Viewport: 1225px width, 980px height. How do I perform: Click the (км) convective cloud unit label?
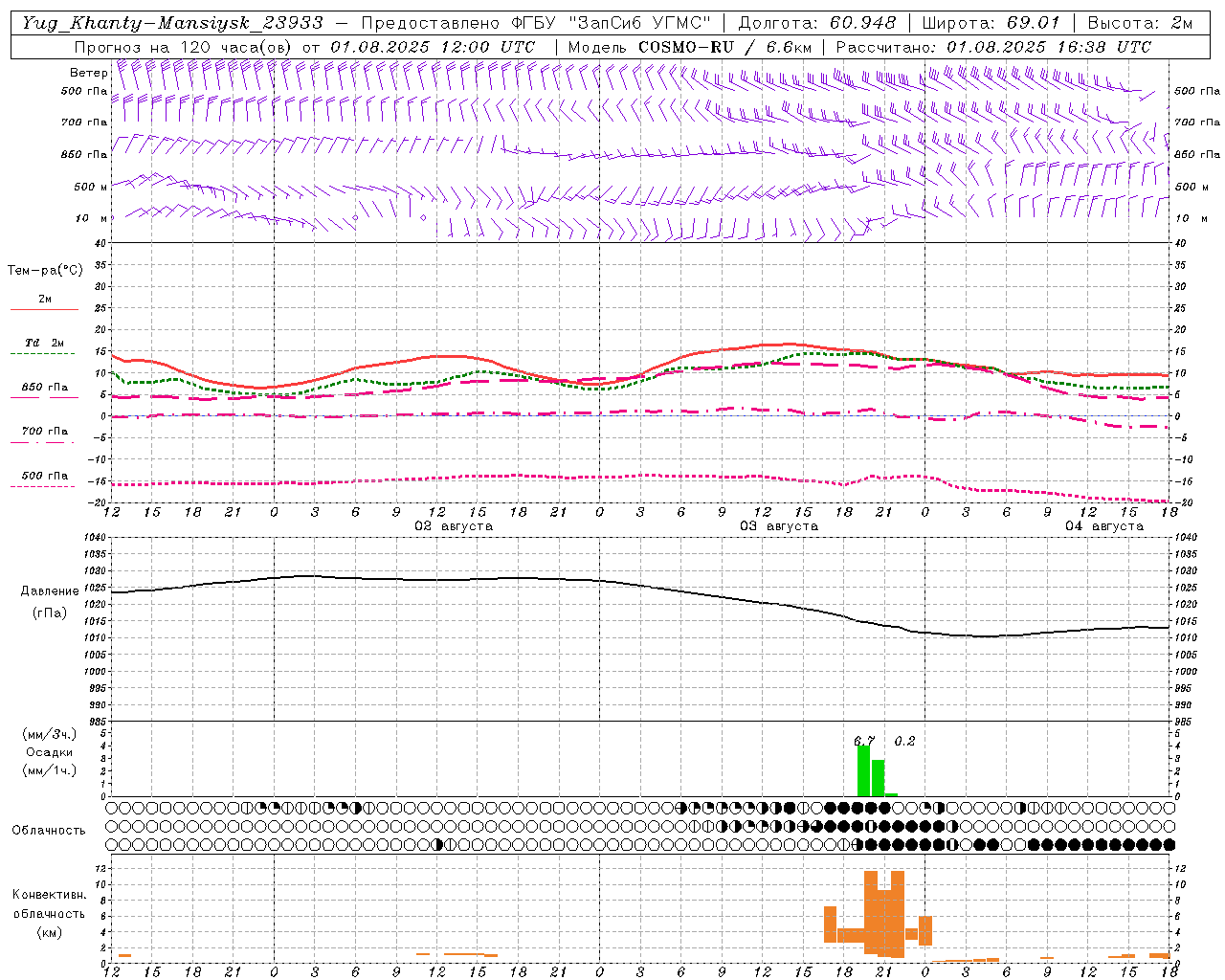tap(49, 932)
